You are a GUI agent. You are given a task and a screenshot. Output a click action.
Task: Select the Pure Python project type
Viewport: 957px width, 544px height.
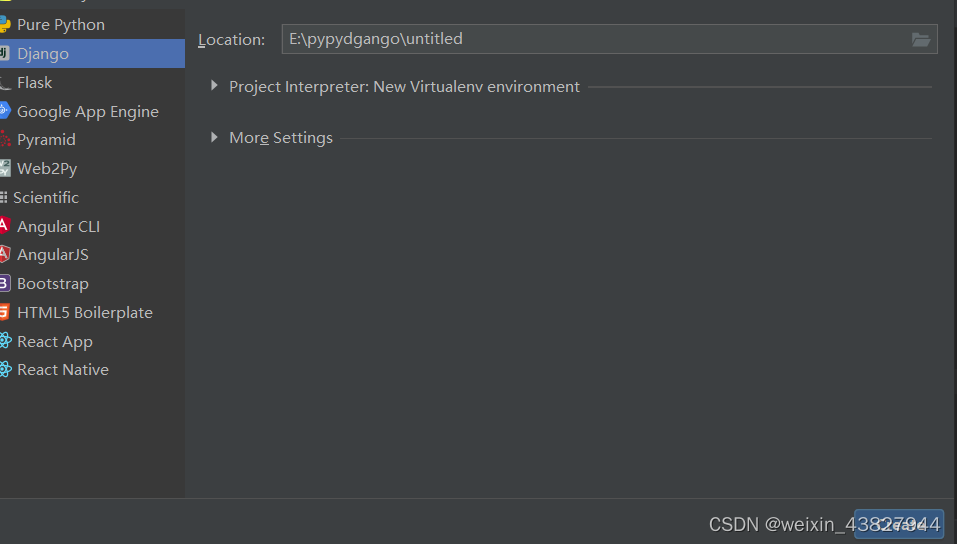(x=92, y=25)
